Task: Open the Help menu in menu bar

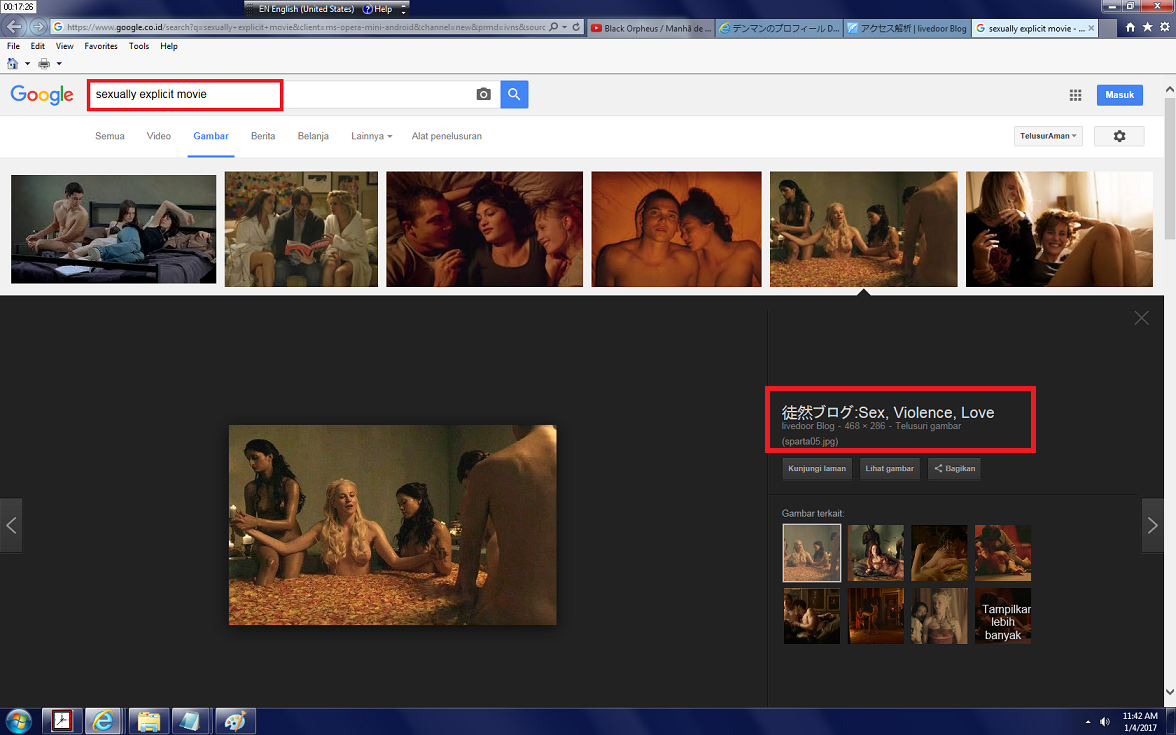Action: 169,46
